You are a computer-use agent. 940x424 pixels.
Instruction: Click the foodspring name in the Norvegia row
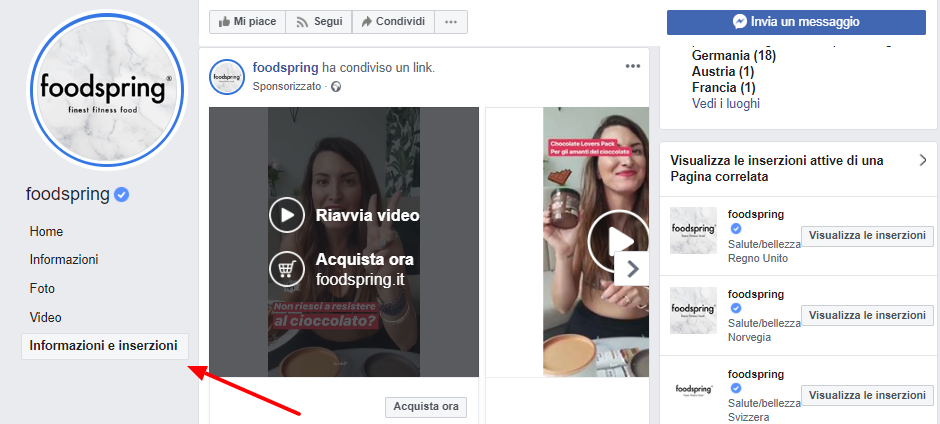[756, 294]
